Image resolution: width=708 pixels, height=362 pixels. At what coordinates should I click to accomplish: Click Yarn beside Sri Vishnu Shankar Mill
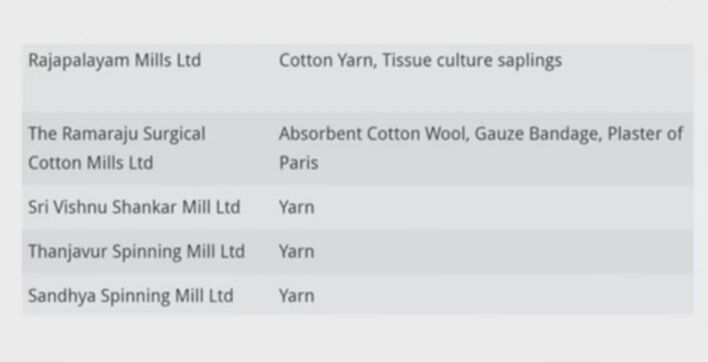297,208
